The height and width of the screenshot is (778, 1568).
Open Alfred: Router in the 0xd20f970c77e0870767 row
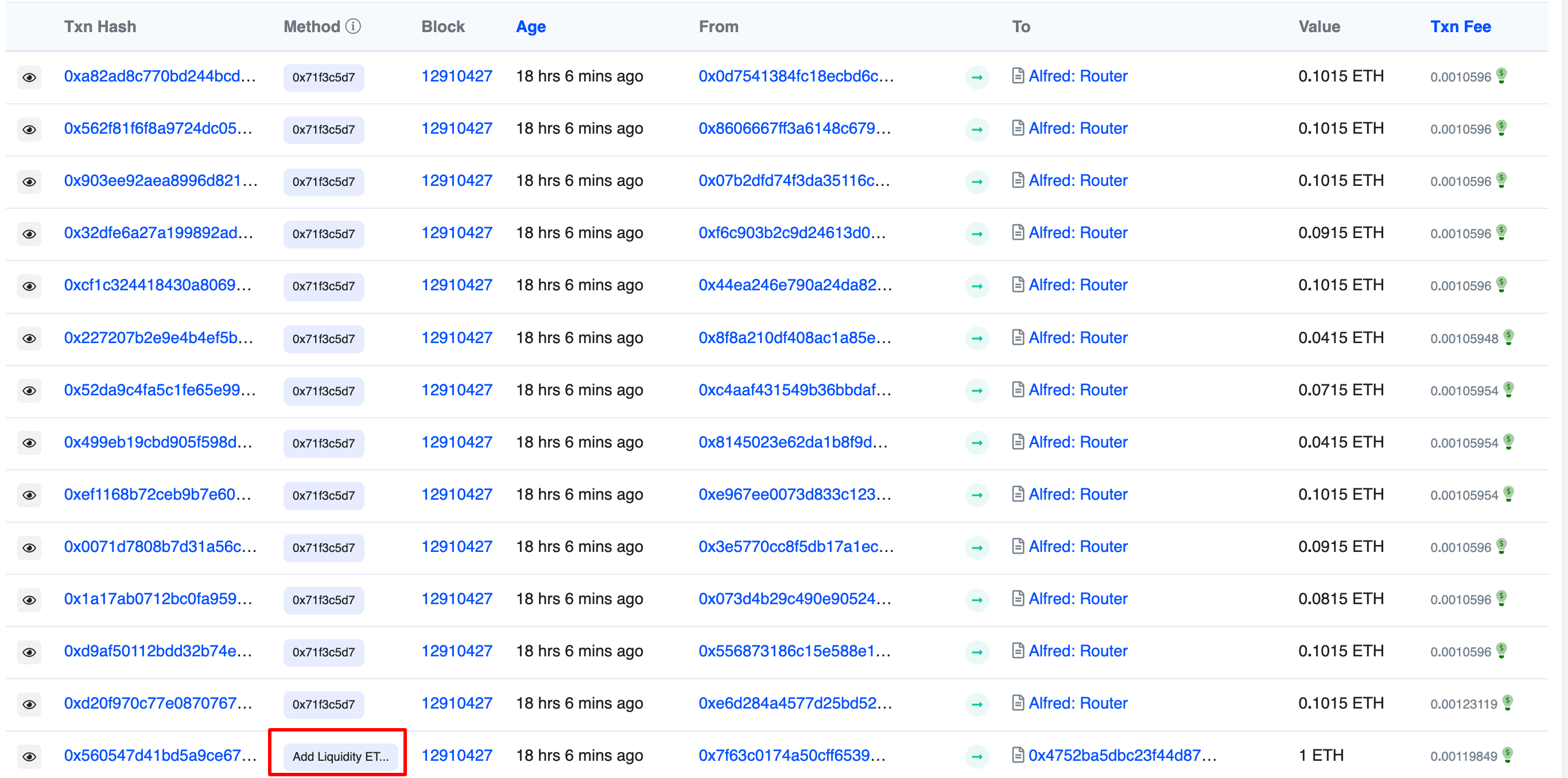tap(1077, 703)
